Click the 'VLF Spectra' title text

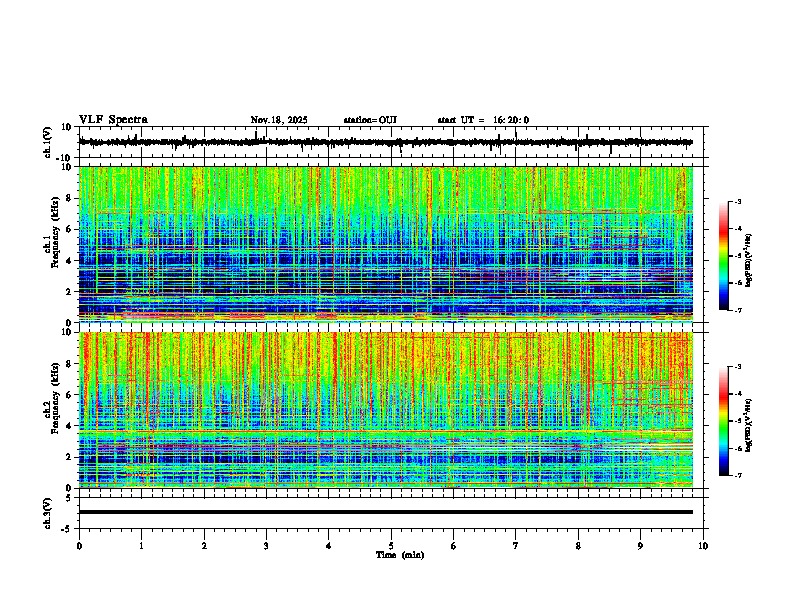pos(113,120)
